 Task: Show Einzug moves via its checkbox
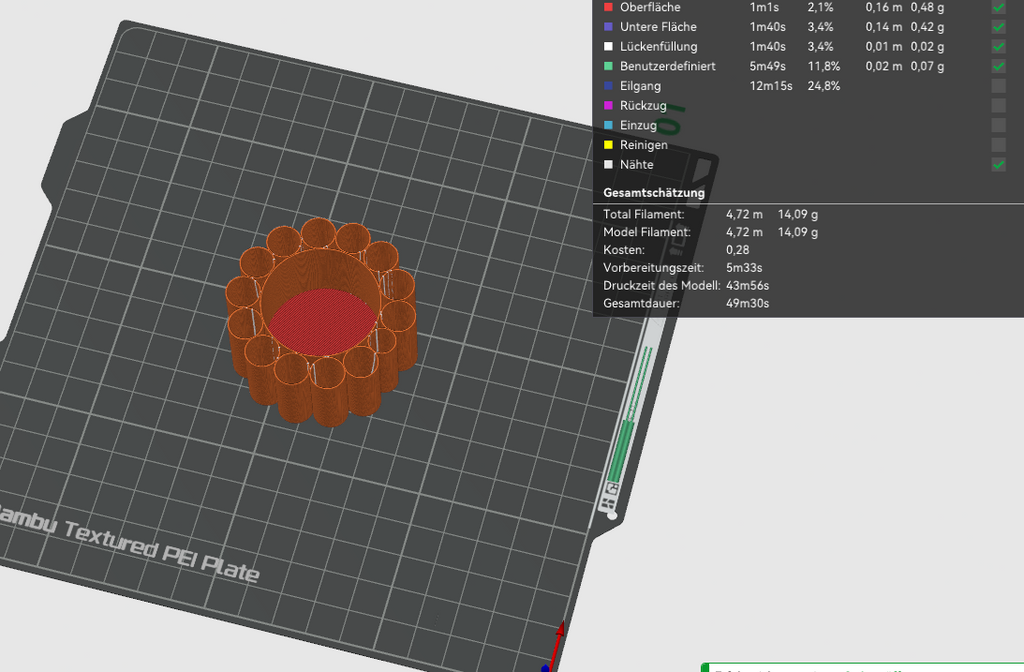tap(999, 125)
